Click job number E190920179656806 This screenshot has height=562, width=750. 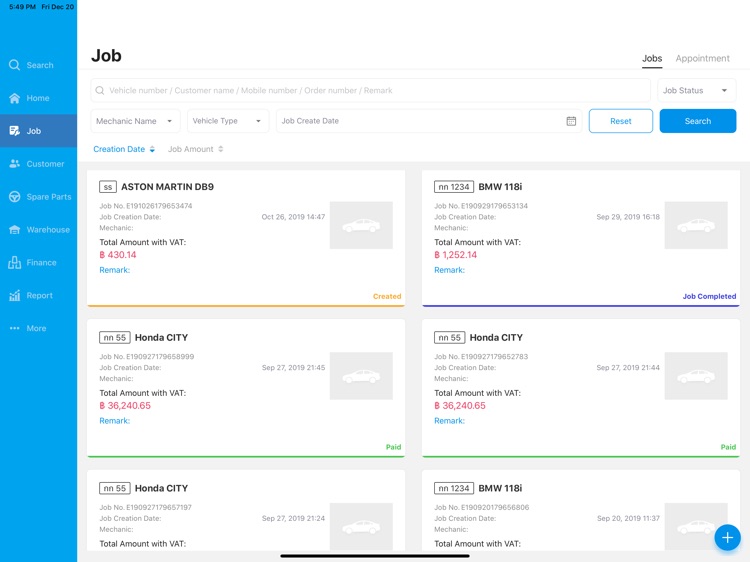495,507
